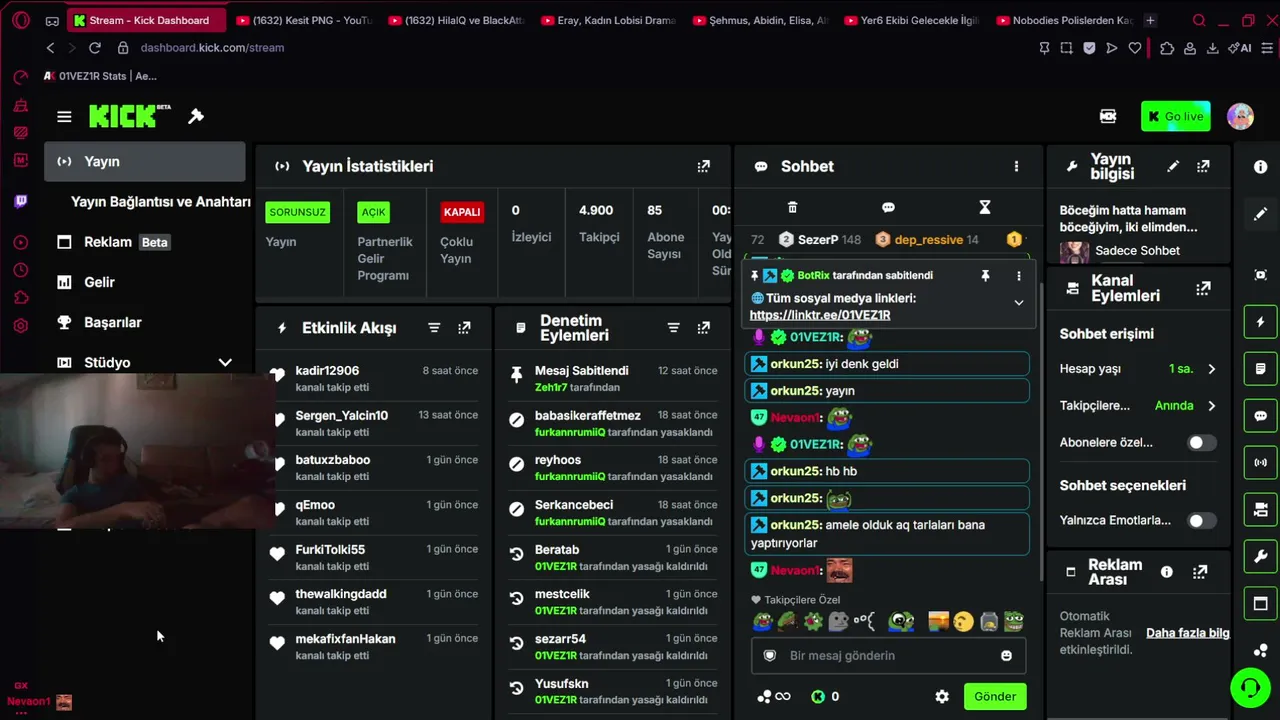Open Reklam Beta menu item
Screen dimensions: 1280x720
[x=144, y=242]
